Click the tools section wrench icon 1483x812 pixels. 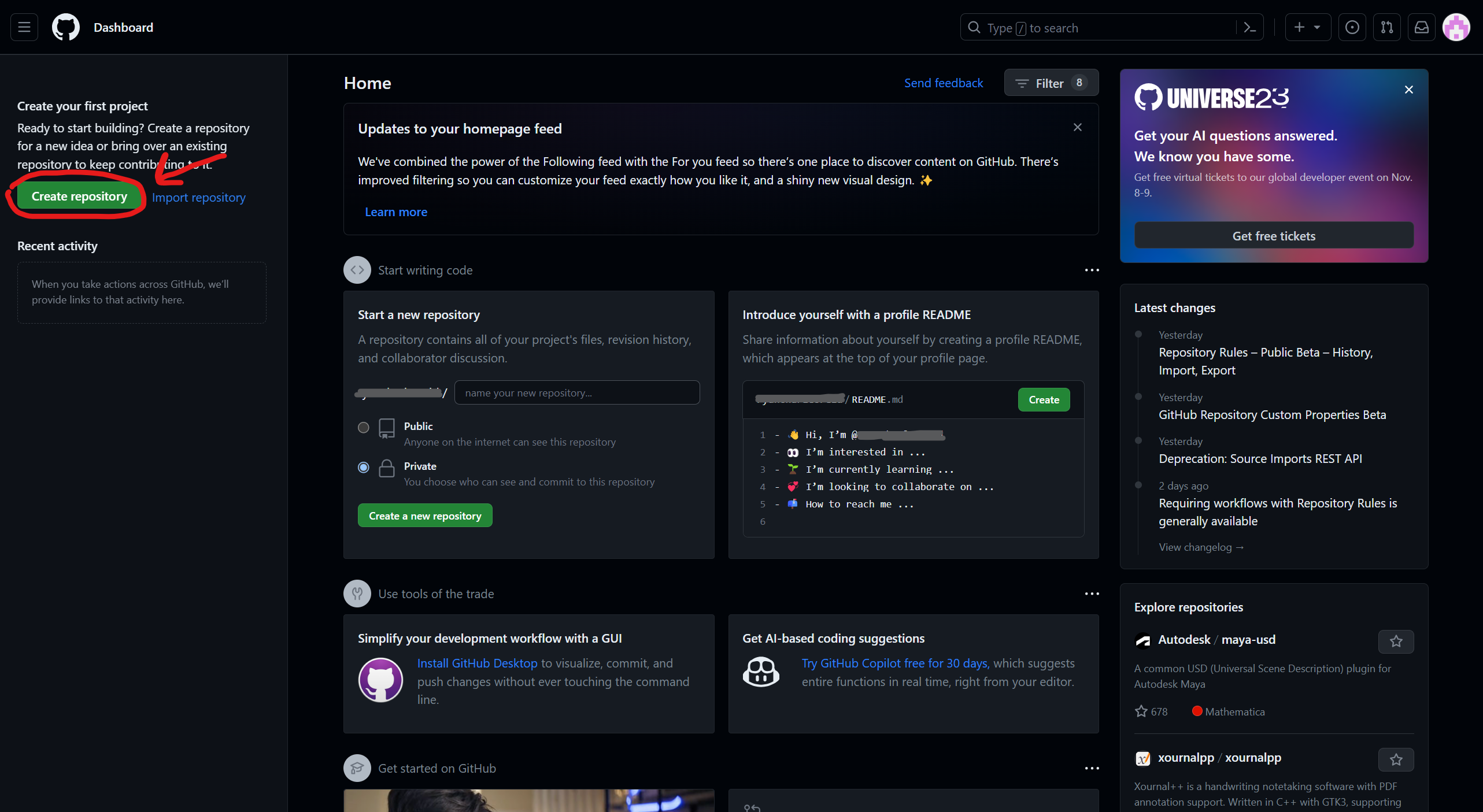click(357, 594)
